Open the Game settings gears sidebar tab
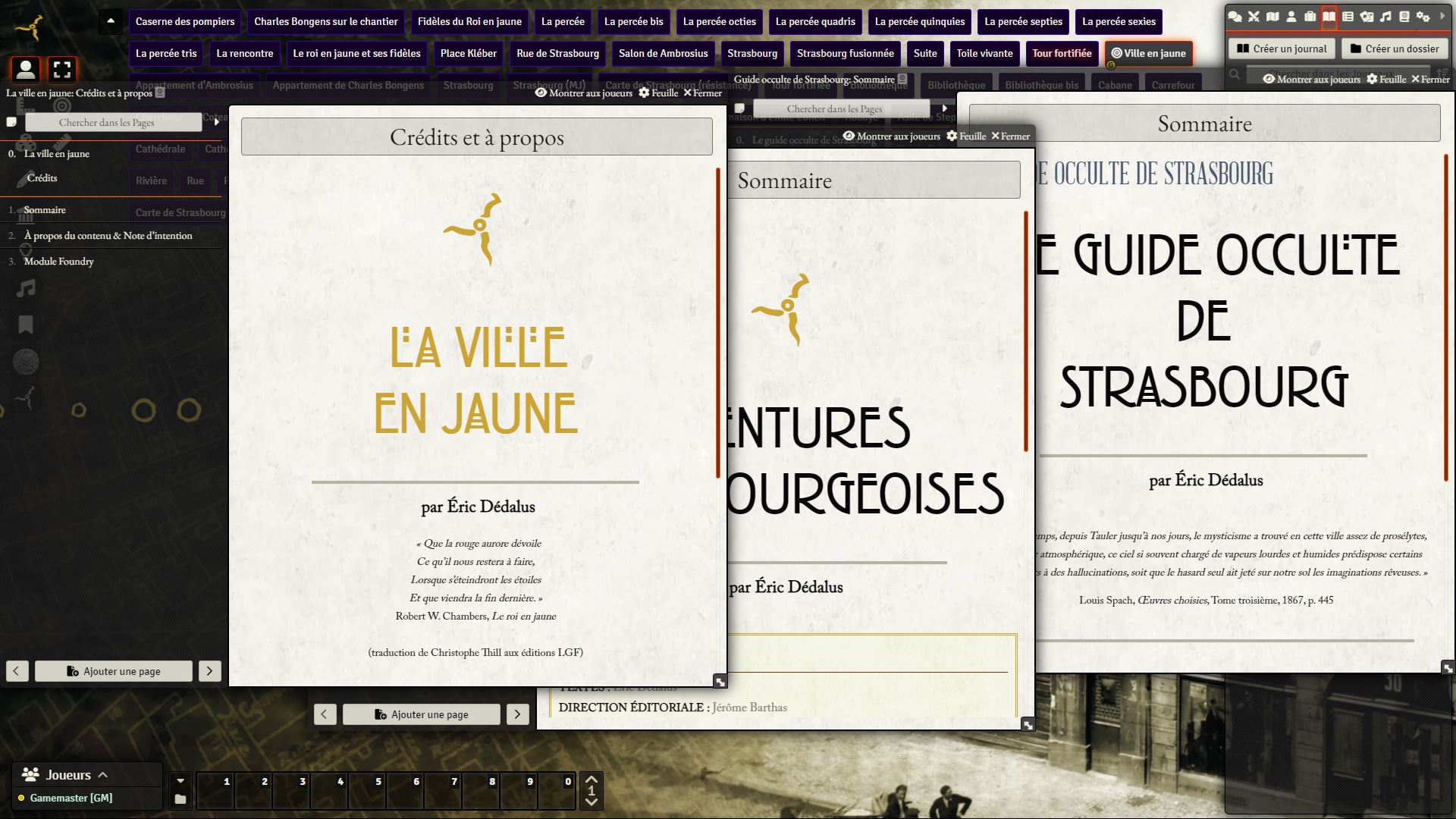 coord(1423,17)
